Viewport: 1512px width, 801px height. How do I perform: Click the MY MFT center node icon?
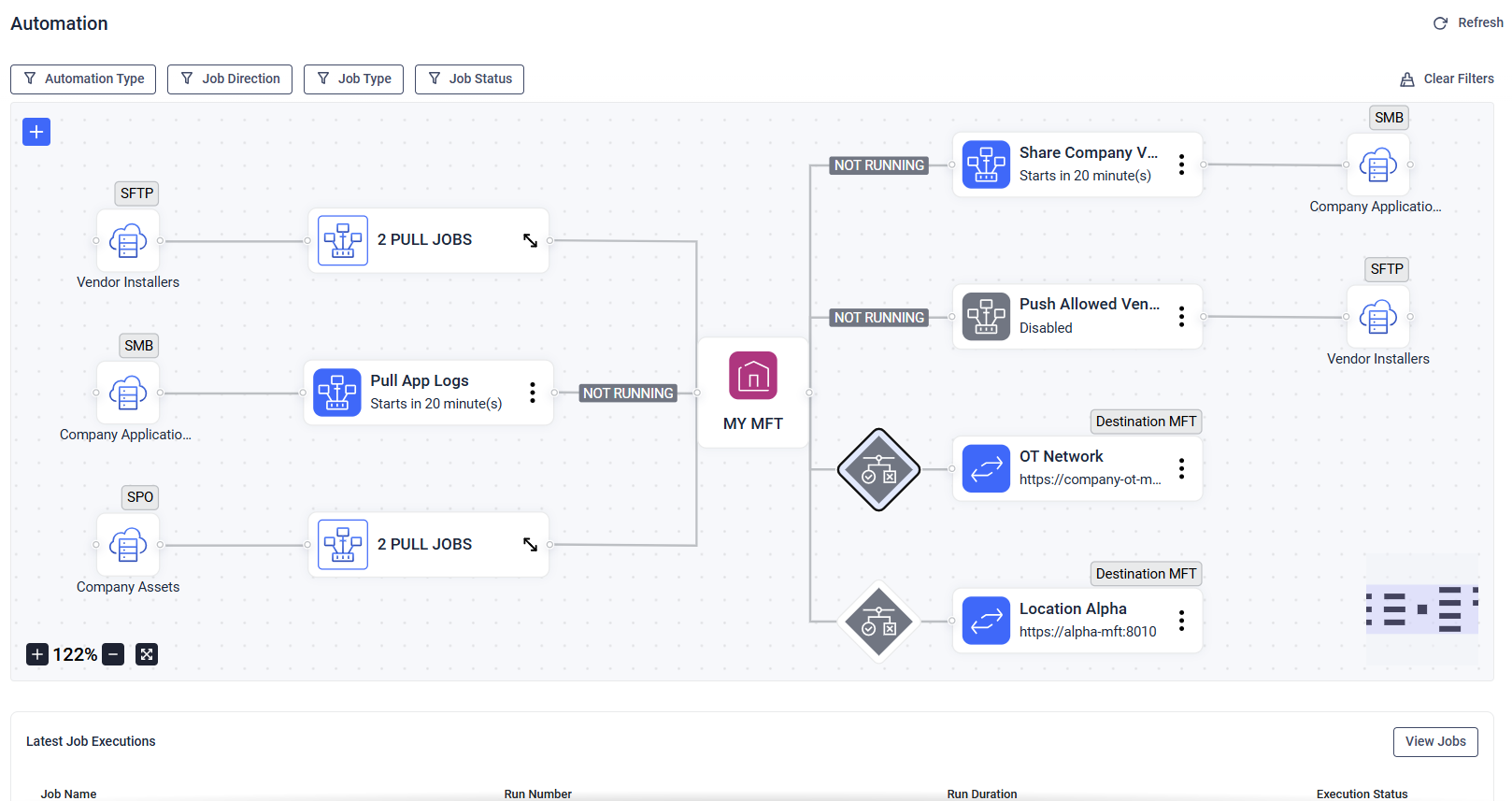(753, 376)
